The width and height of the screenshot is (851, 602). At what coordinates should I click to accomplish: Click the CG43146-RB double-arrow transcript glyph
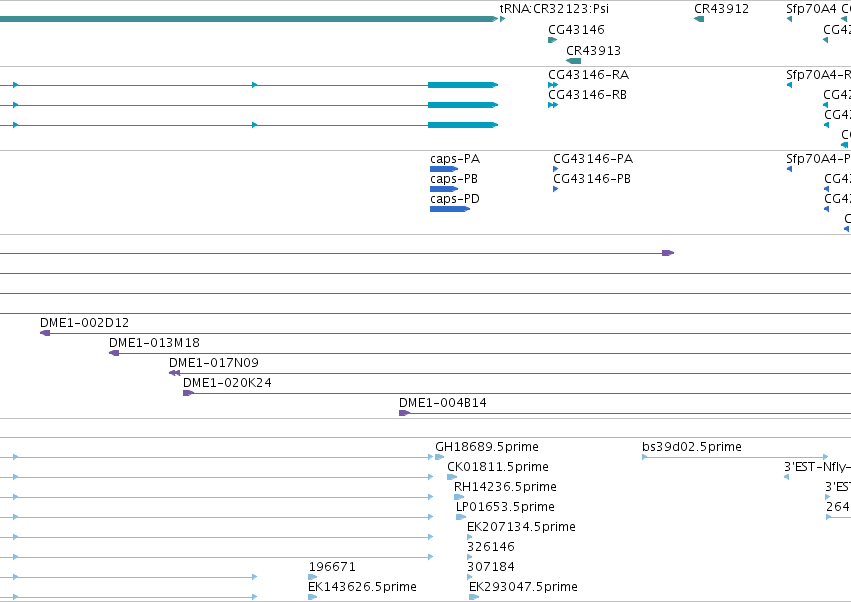coord(553,105)
